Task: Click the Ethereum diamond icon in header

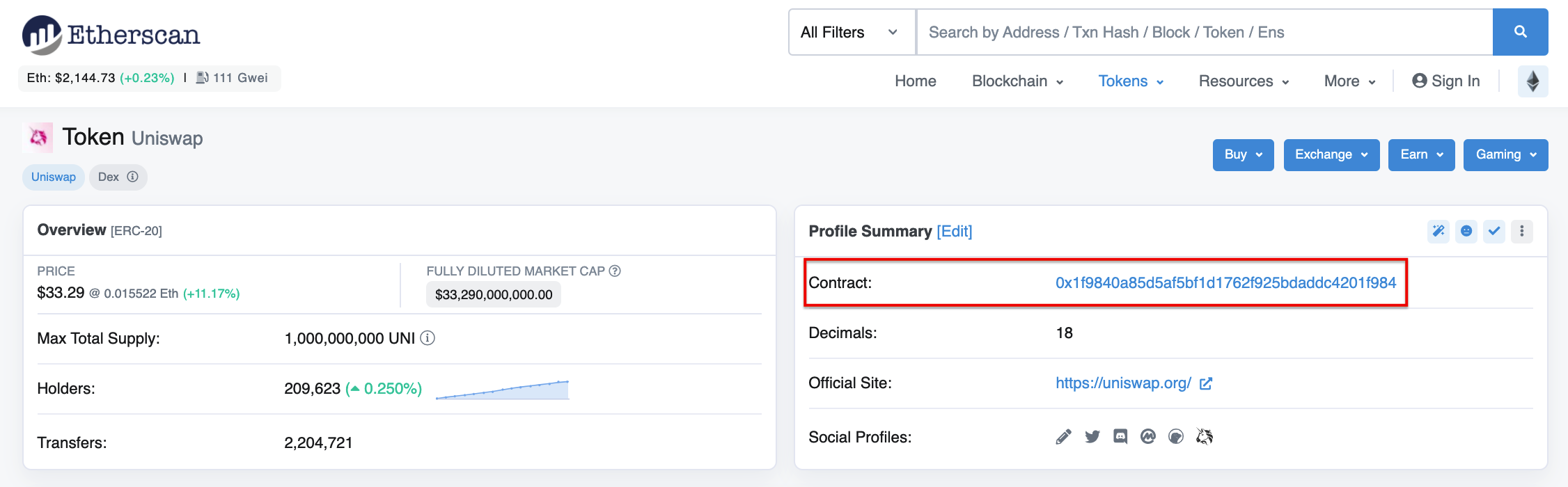Action: pos(1532,81)
